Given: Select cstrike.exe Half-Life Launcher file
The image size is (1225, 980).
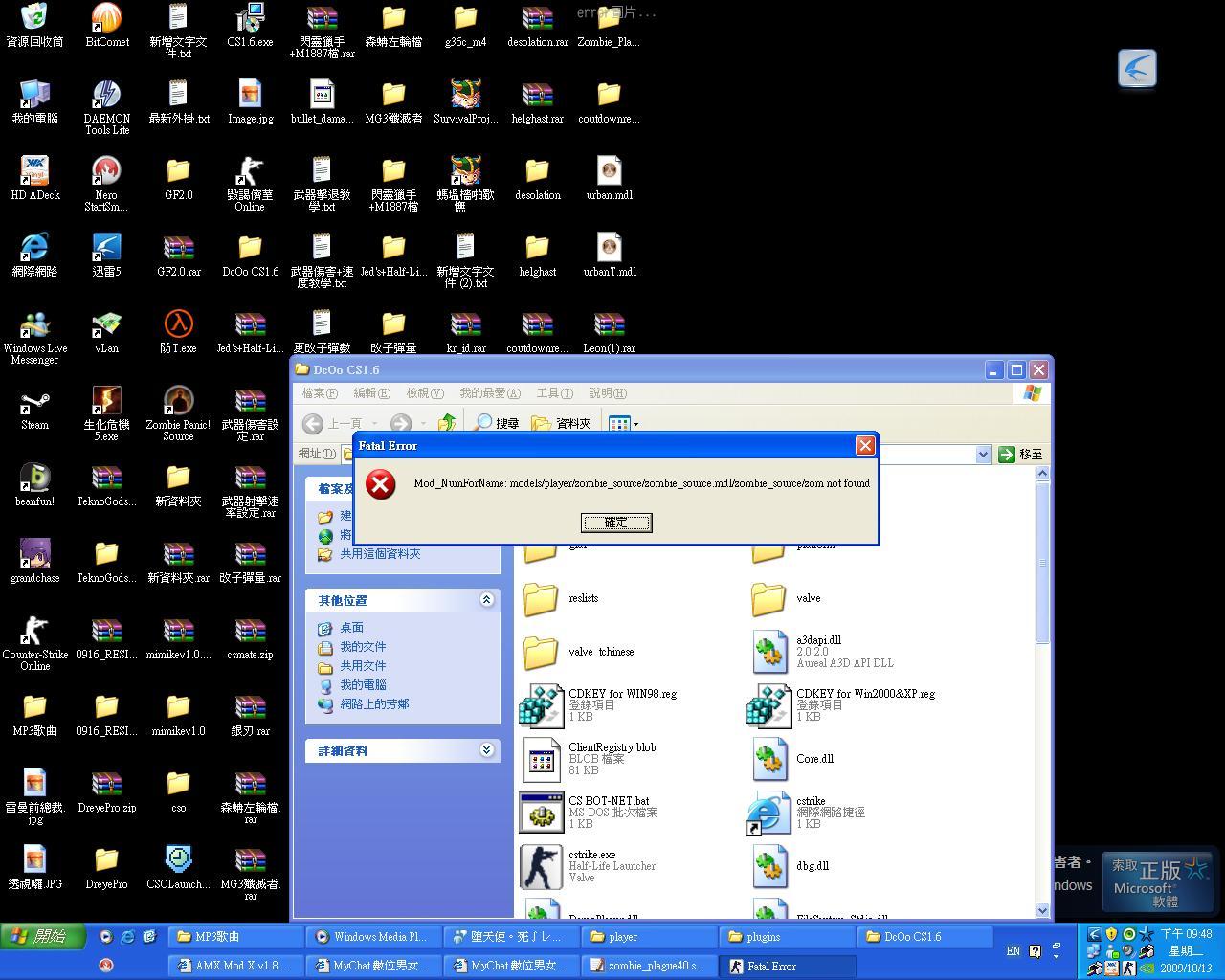Looking at the screenshot, I should click(542, 866).
